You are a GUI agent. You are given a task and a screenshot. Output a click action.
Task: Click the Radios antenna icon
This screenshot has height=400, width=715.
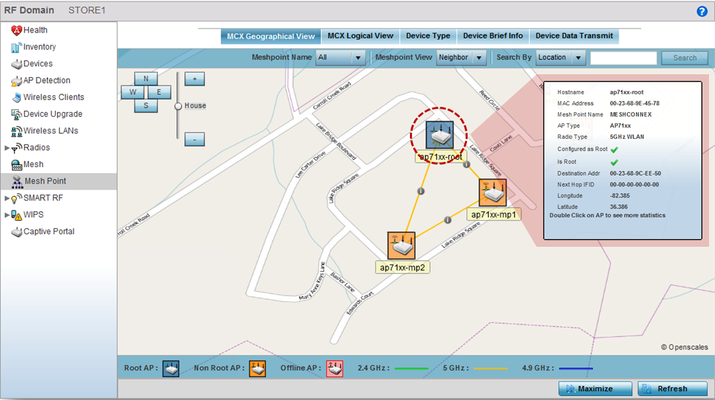[16, 148]
